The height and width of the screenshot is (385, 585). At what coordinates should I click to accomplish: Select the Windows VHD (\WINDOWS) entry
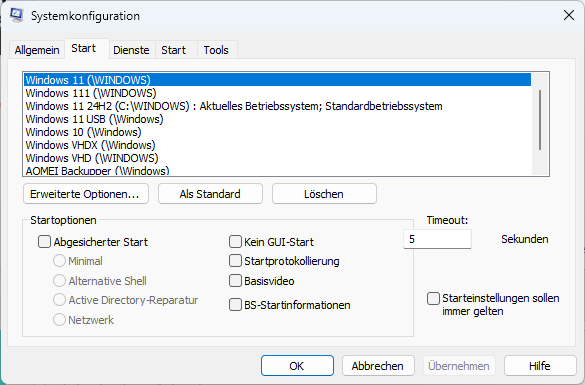click(277, 158)
